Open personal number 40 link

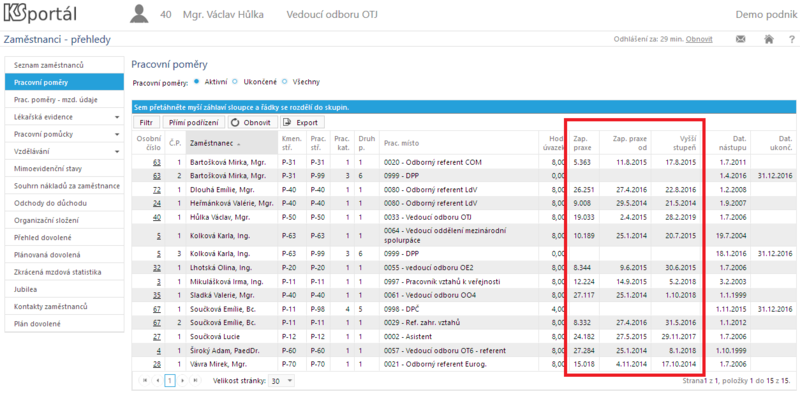click(157, 217)
